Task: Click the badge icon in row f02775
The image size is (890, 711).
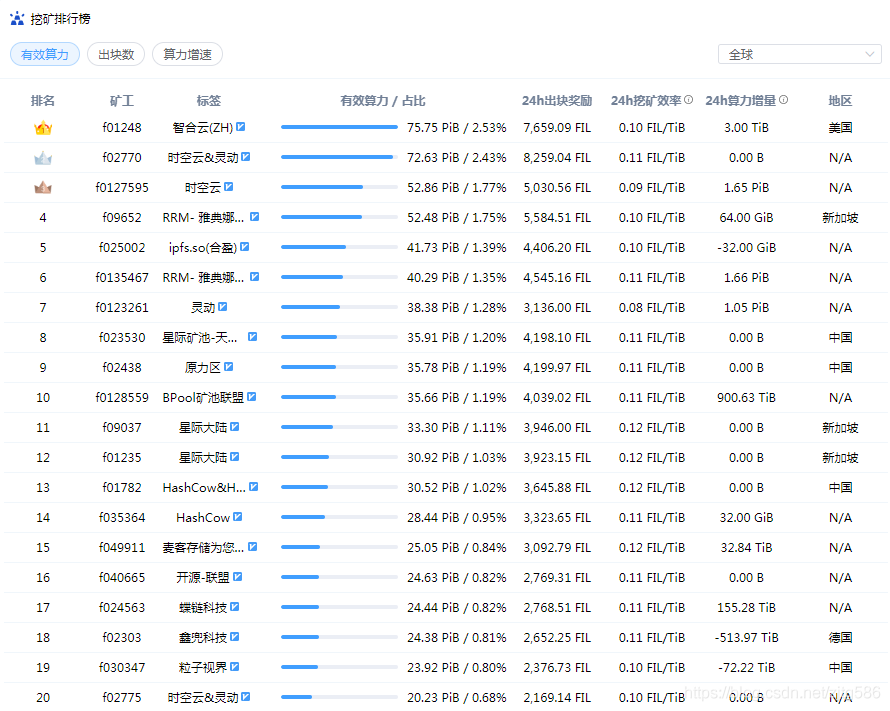Action: click(246, 696)
